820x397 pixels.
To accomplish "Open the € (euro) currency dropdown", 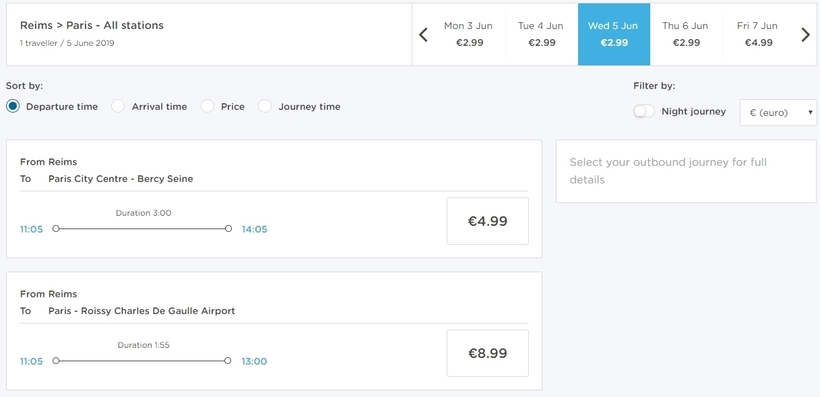I will (x=778, y=112).
